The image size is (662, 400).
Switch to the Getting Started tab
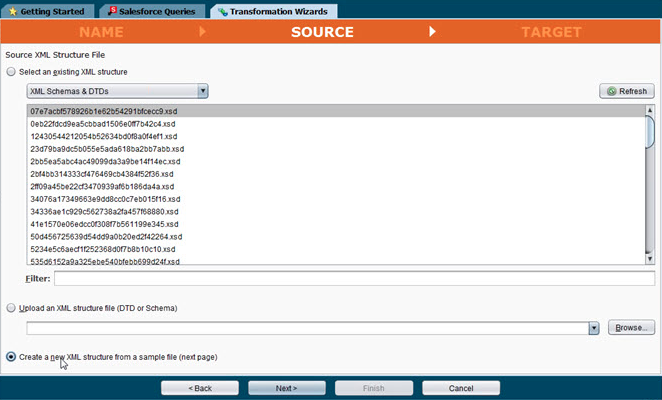pyautogui.click(x=51, y=11)
